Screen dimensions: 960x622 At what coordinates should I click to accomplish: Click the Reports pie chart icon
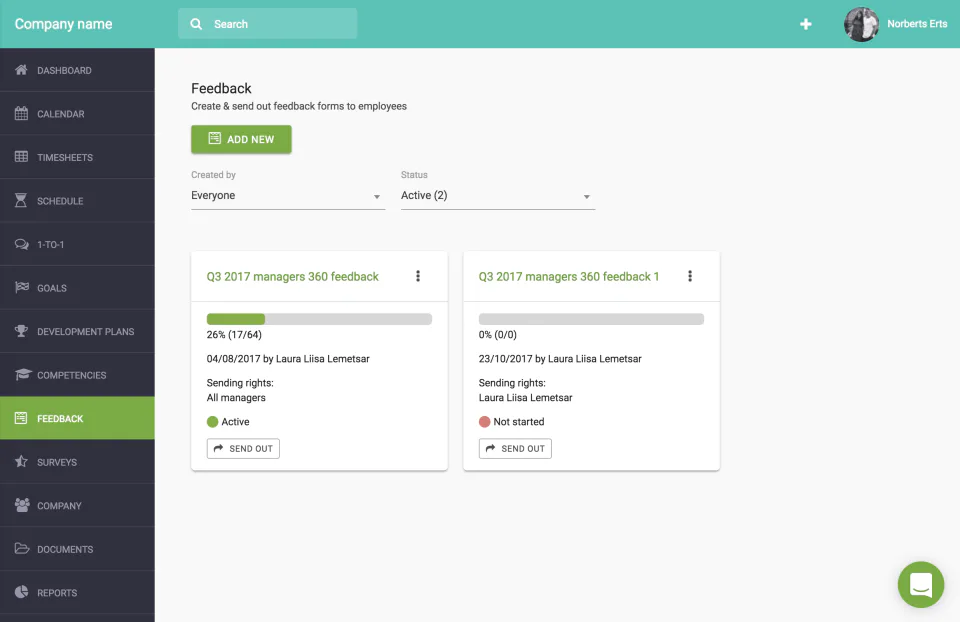pyautogui.click(x=21, y=592)
